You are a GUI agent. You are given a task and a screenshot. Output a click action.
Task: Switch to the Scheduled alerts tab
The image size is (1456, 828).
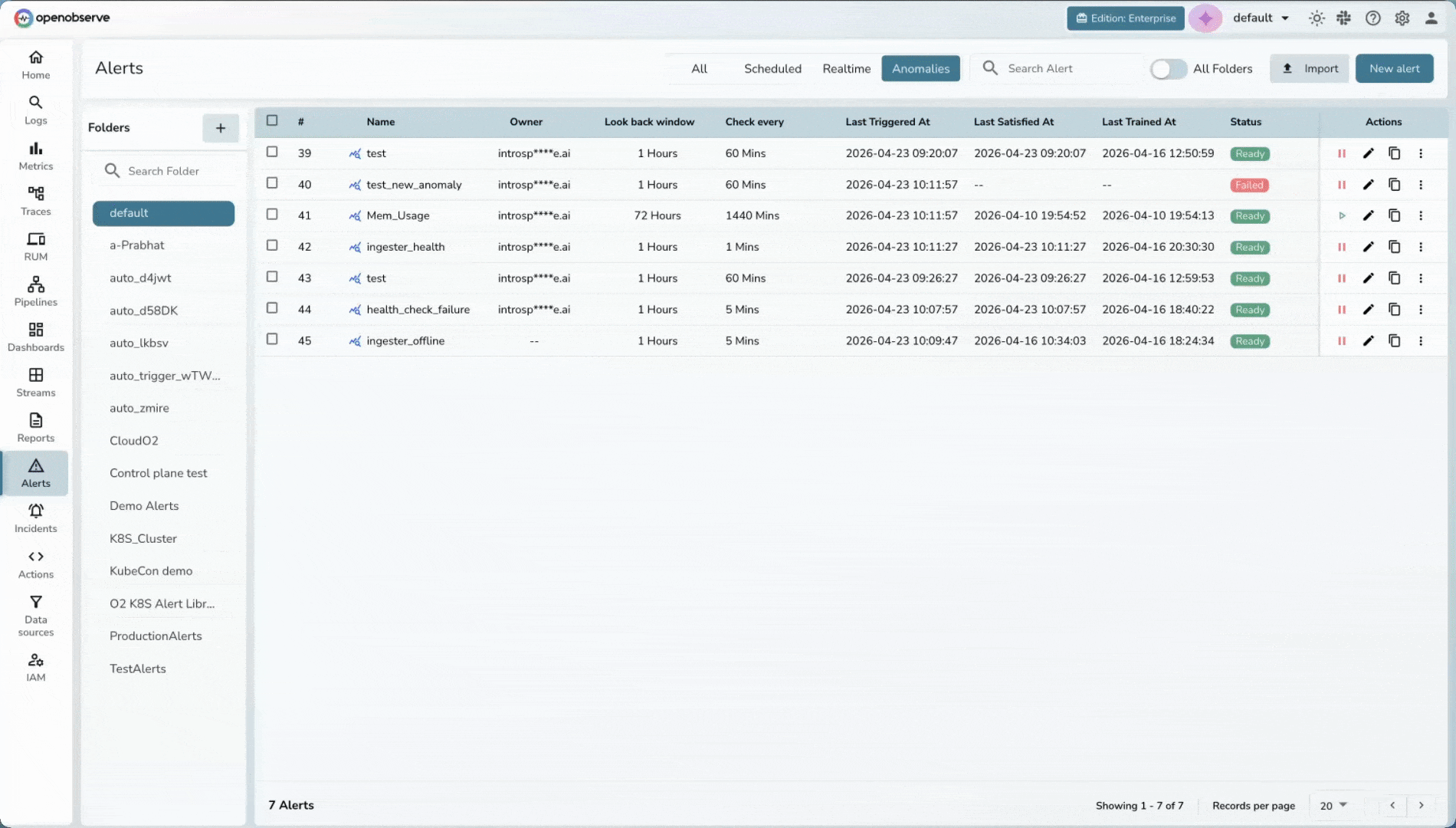point(772,69)
